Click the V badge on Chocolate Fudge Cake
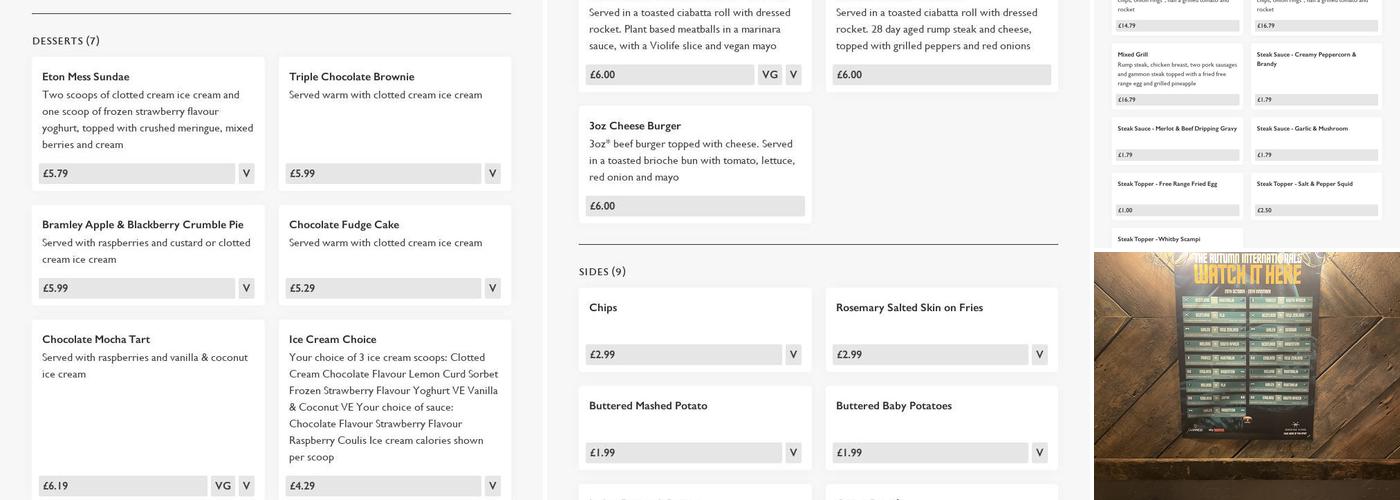The height and width of the screenshot is (500, 1400). pos(492,289)
